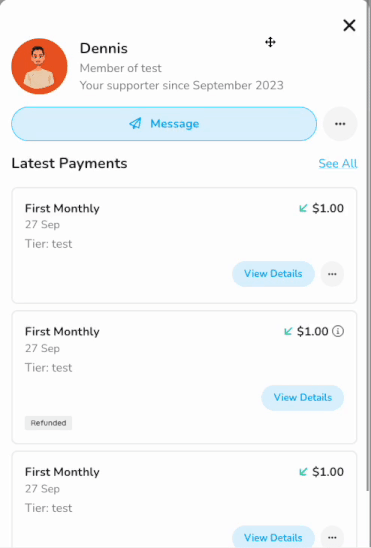Screen dimensions: 371x548
Task: Open three-dot menu on third payment
Action: click(332, 537)
